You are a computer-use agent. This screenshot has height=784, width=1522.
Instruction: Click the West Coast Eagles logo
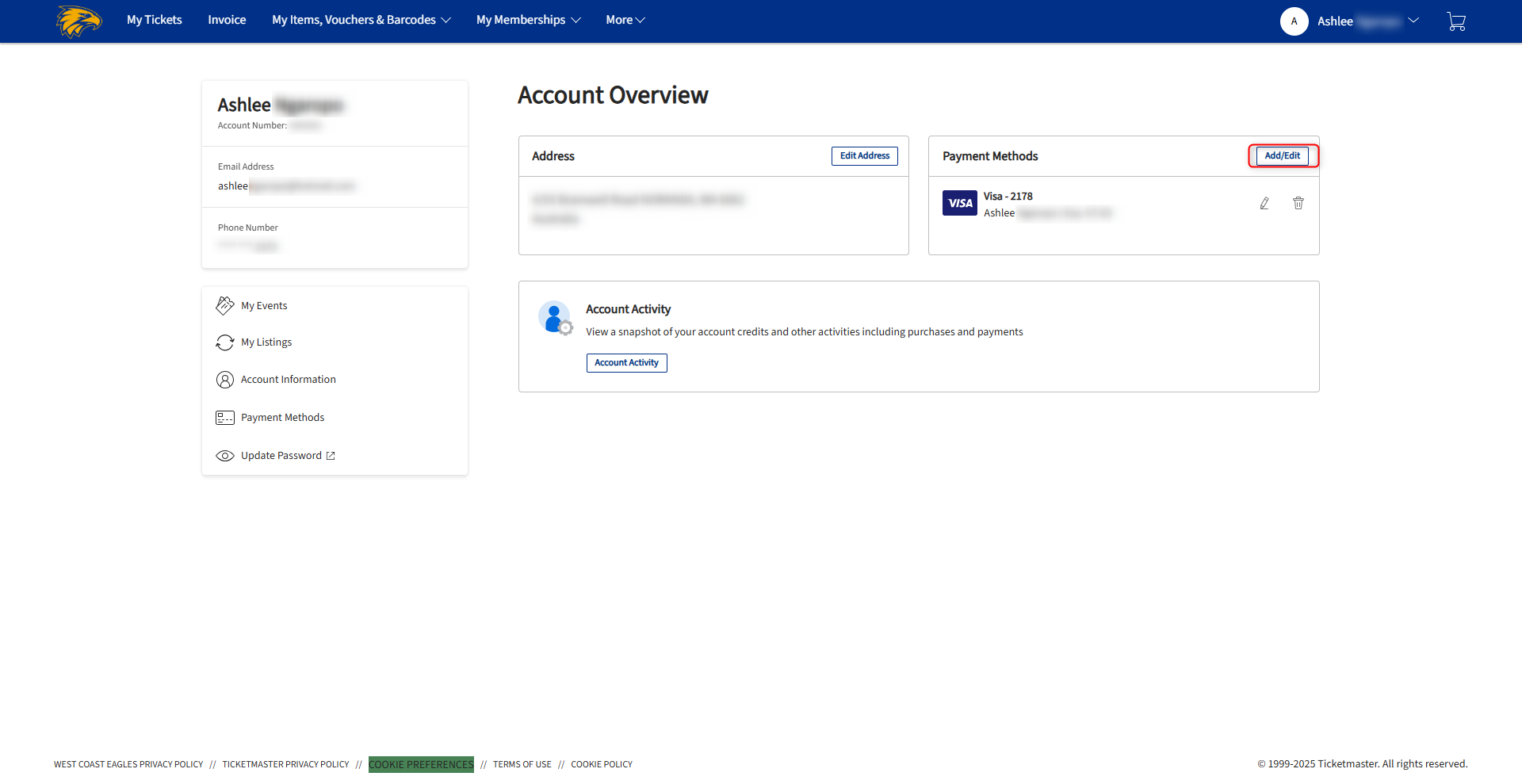click(x=78, y=21)
